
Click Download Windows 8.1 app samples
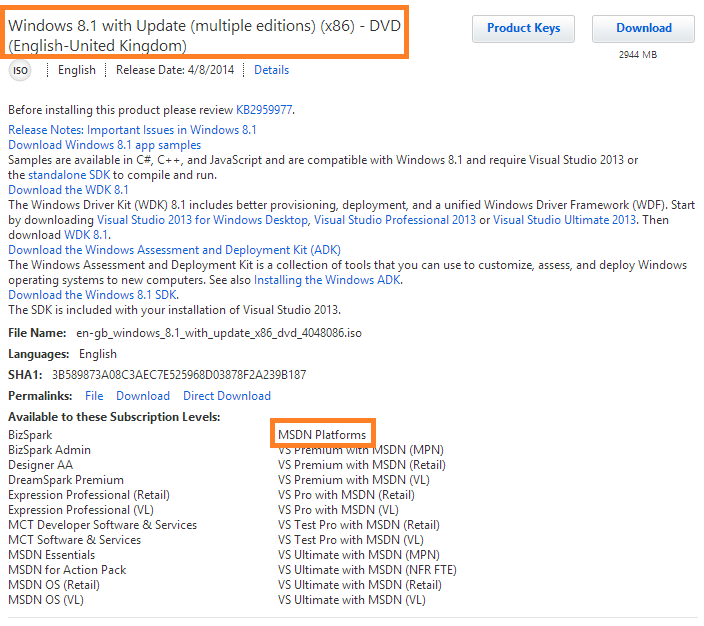point(104,145)
